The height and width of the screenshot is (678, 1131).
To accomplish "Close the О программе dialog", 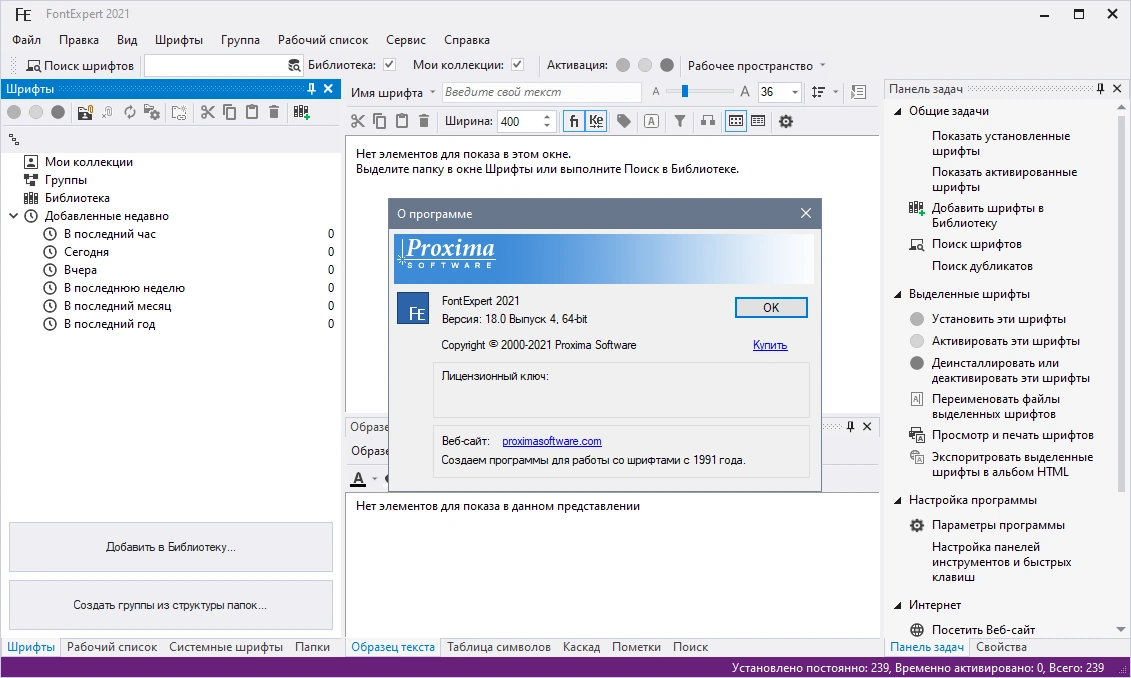I will 806,213.
